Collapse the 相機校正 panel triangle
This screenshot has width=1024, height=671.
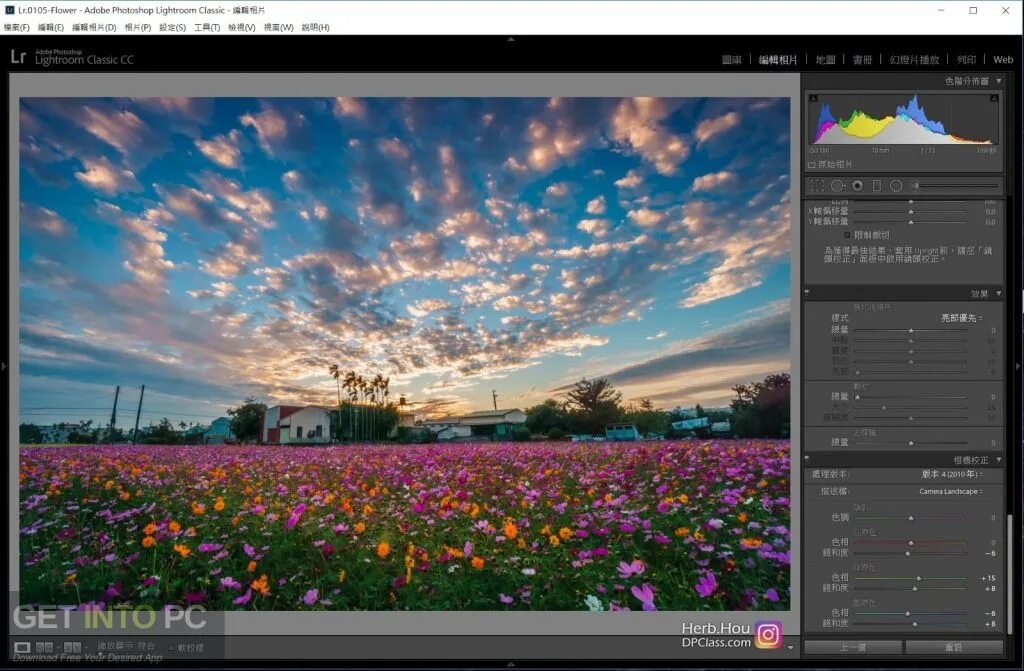click(999, 460)
